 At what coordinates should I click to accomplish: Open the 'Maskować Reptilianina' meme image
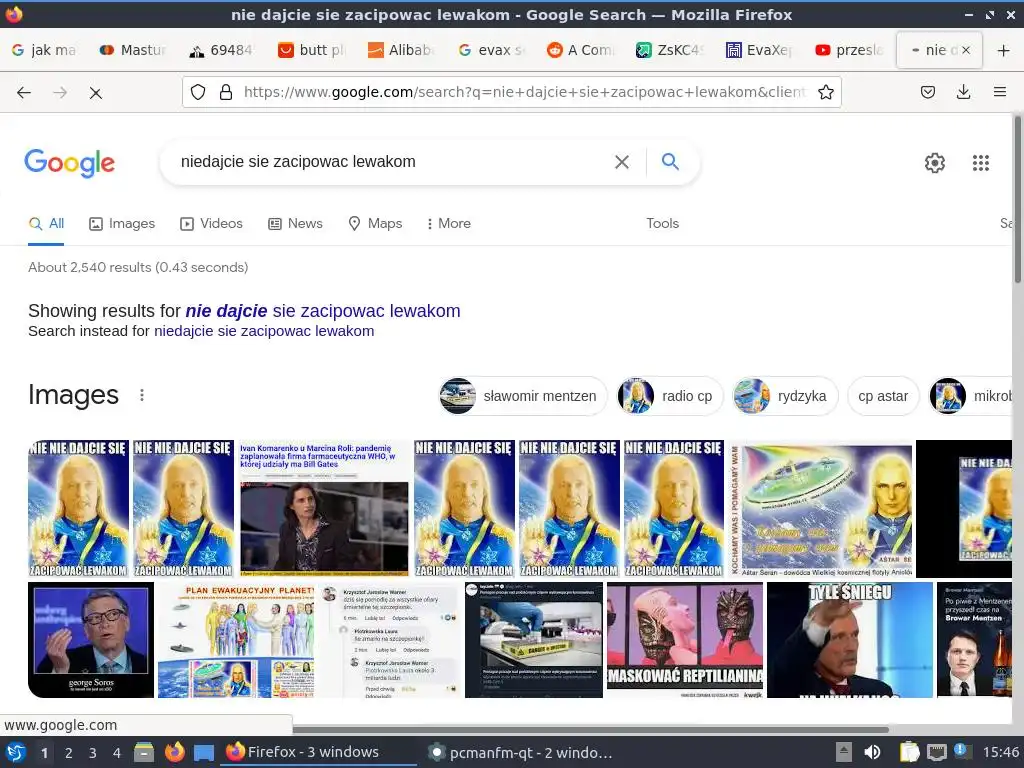tap(684, 640)
